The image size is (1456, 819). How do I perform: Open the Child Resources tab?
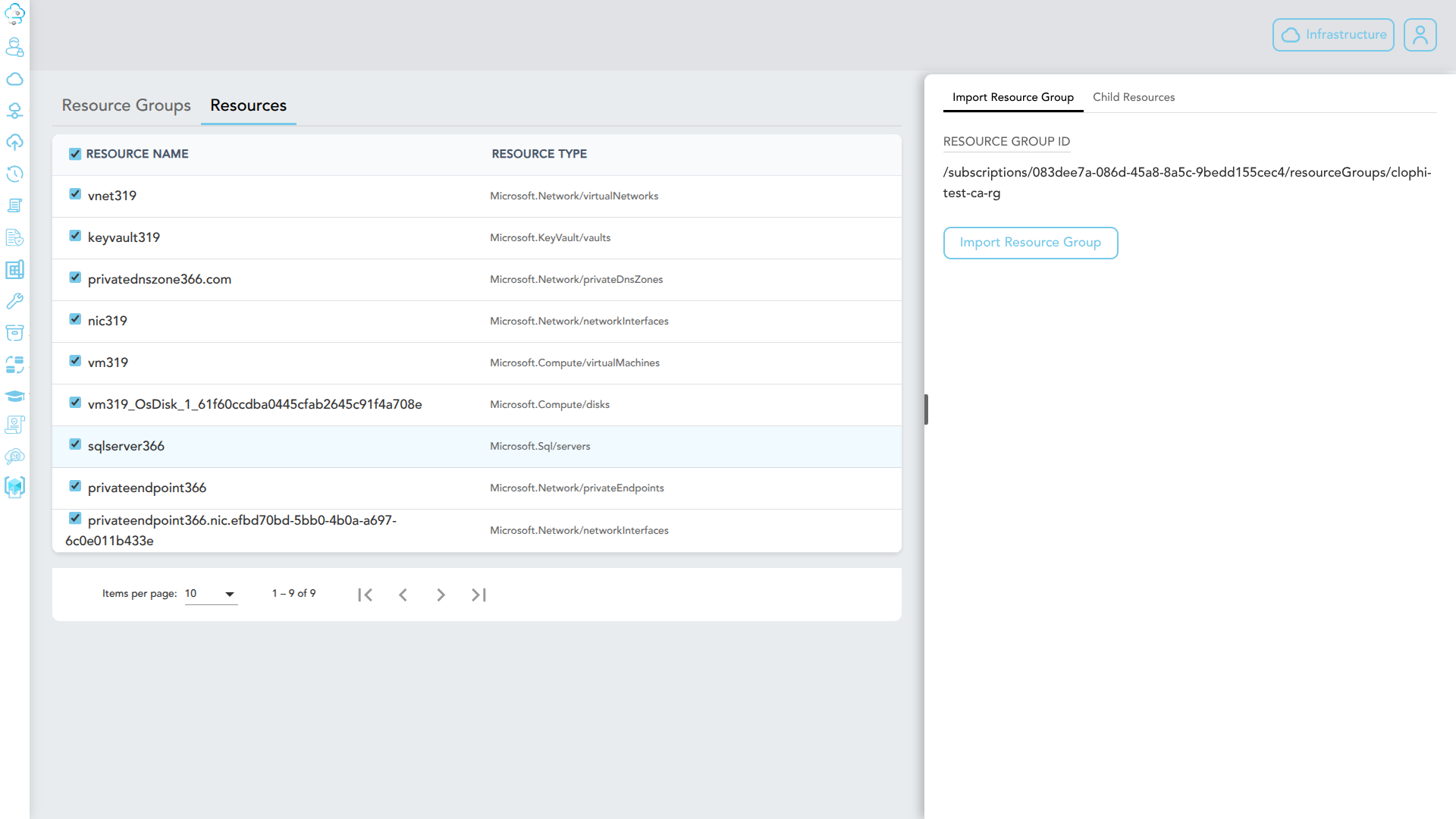[x=1133, y=97]
